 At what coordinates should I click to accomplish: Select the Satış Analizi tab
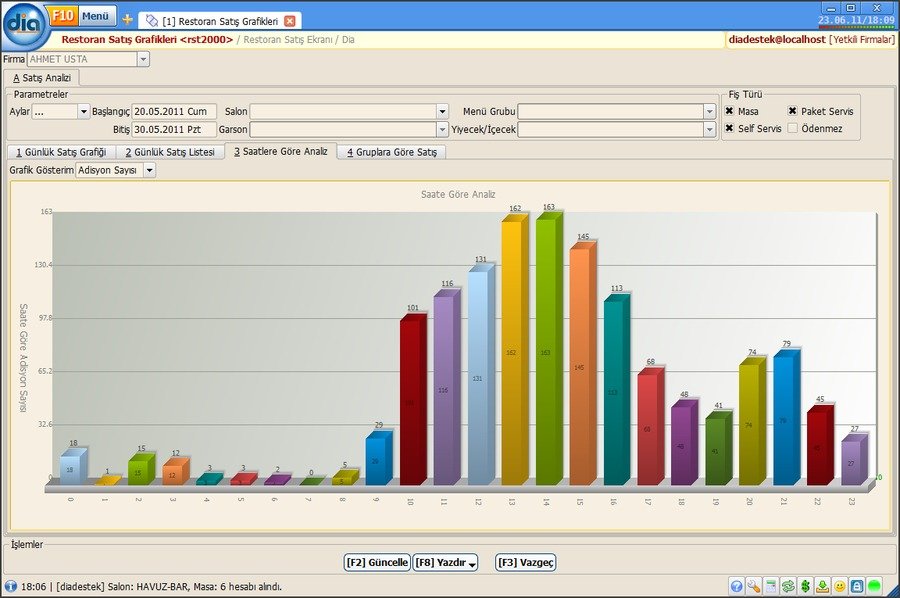coord(41,78)
